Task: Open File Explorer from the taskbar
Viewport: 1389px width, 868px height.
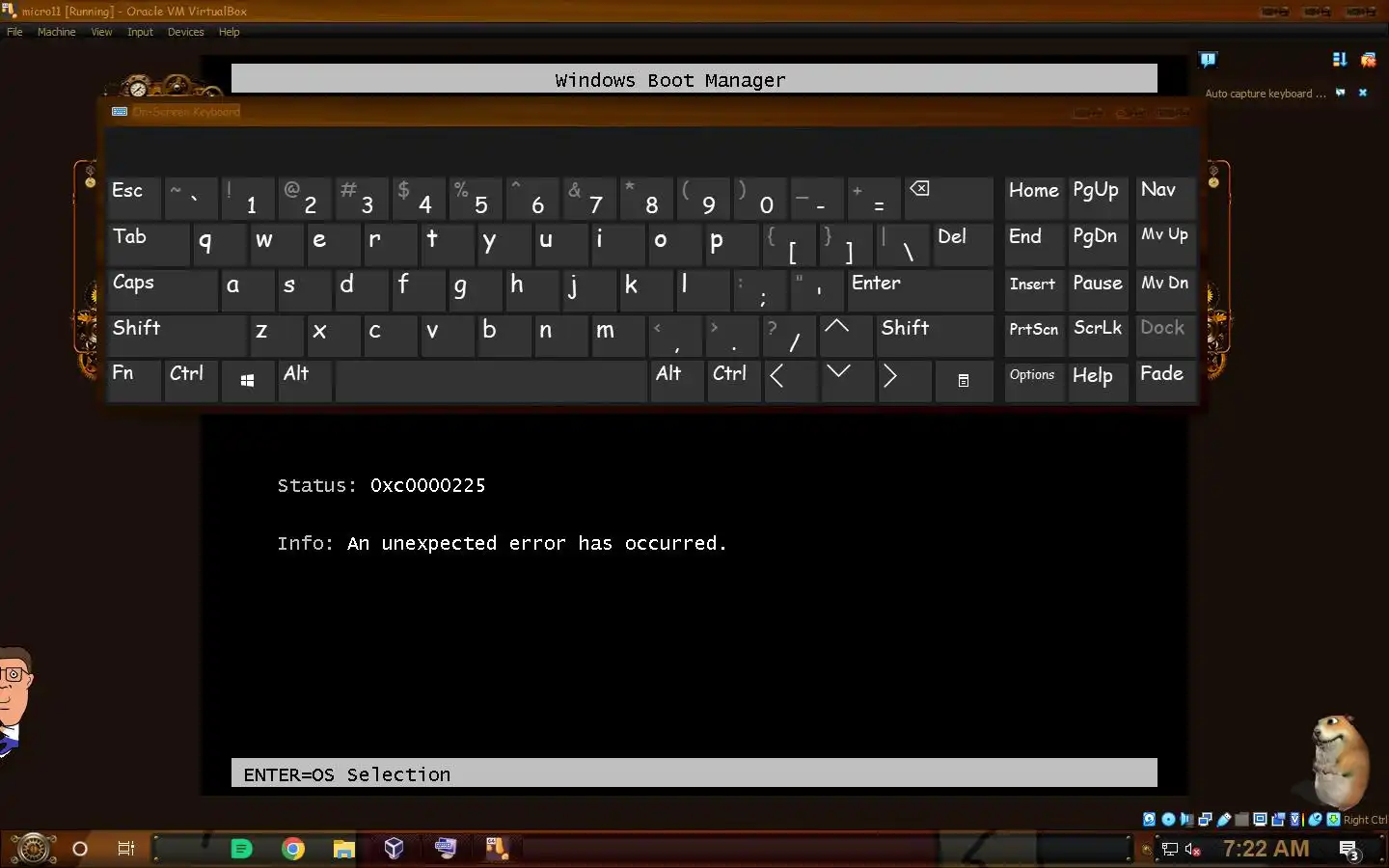Action: (343, 849)
